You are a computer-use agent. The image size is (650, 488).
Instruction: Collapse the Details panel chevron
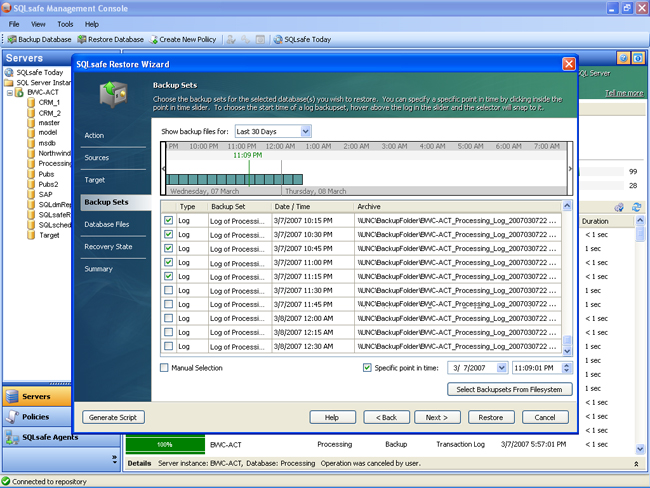click(636, 464)
